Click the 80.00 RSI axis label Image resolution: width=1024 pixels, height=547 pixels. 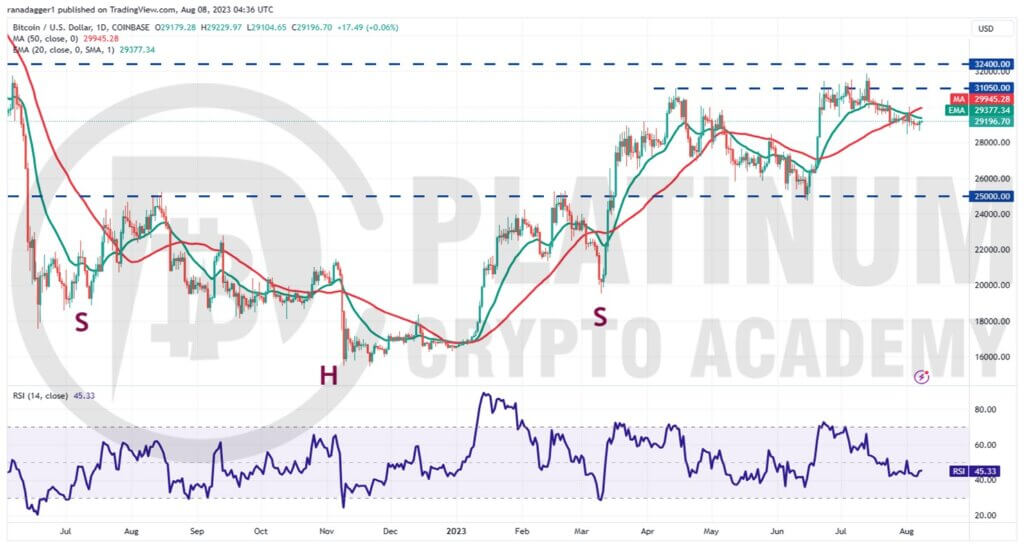point(985,409)
